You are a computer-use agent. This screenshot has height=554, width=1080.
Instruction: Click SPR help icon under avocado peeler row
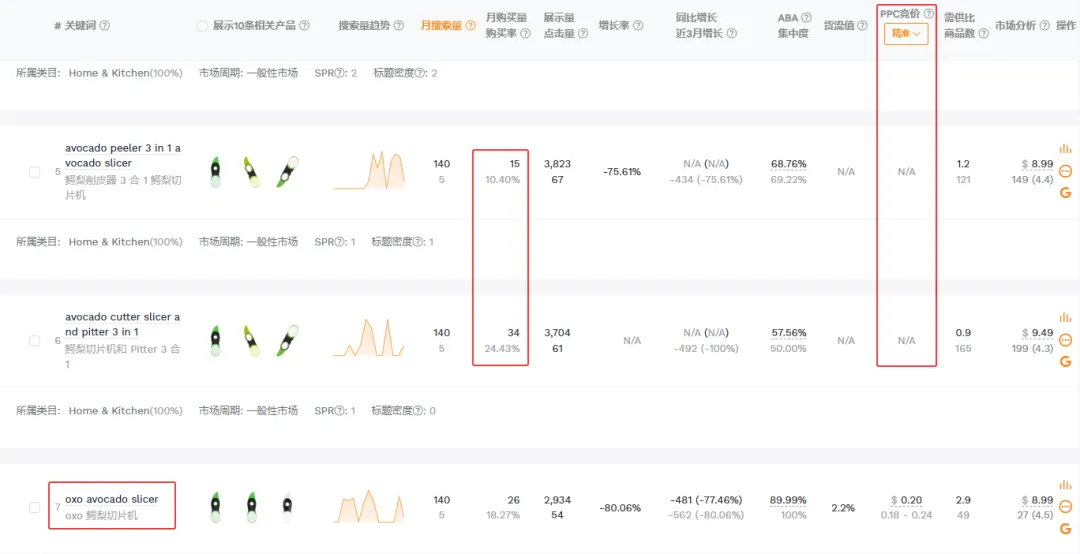pos(338,242)
